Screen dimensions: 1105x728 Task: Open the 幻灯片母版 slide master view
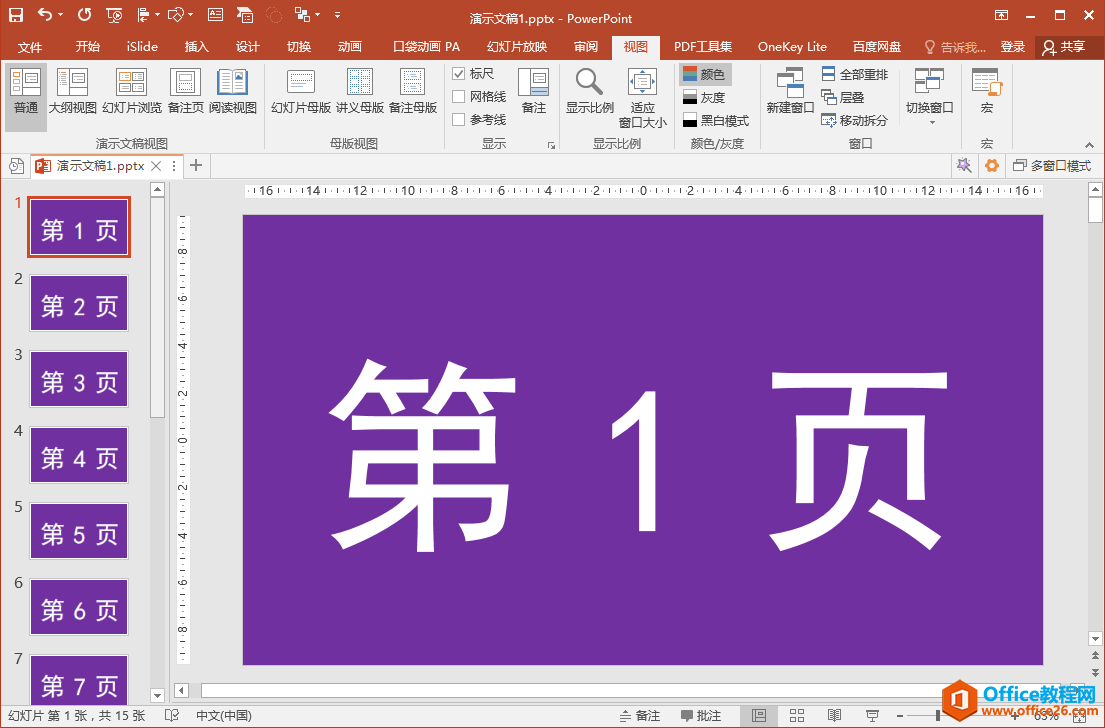(x=300, y=91)
